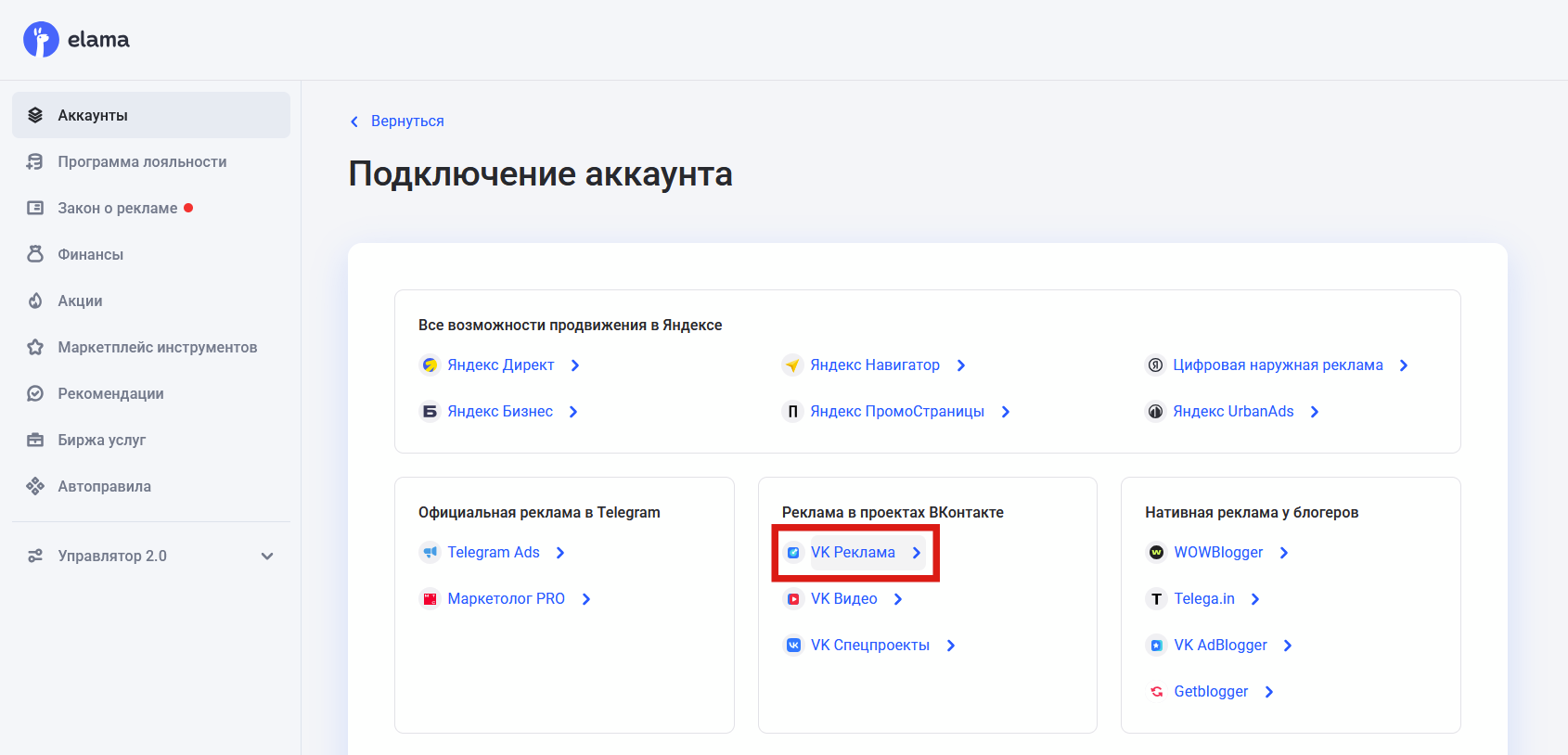The height and width of the screenshot is (755, 1568).
Task: Click chevron next to Telega.in
Action: (1255, 599)
